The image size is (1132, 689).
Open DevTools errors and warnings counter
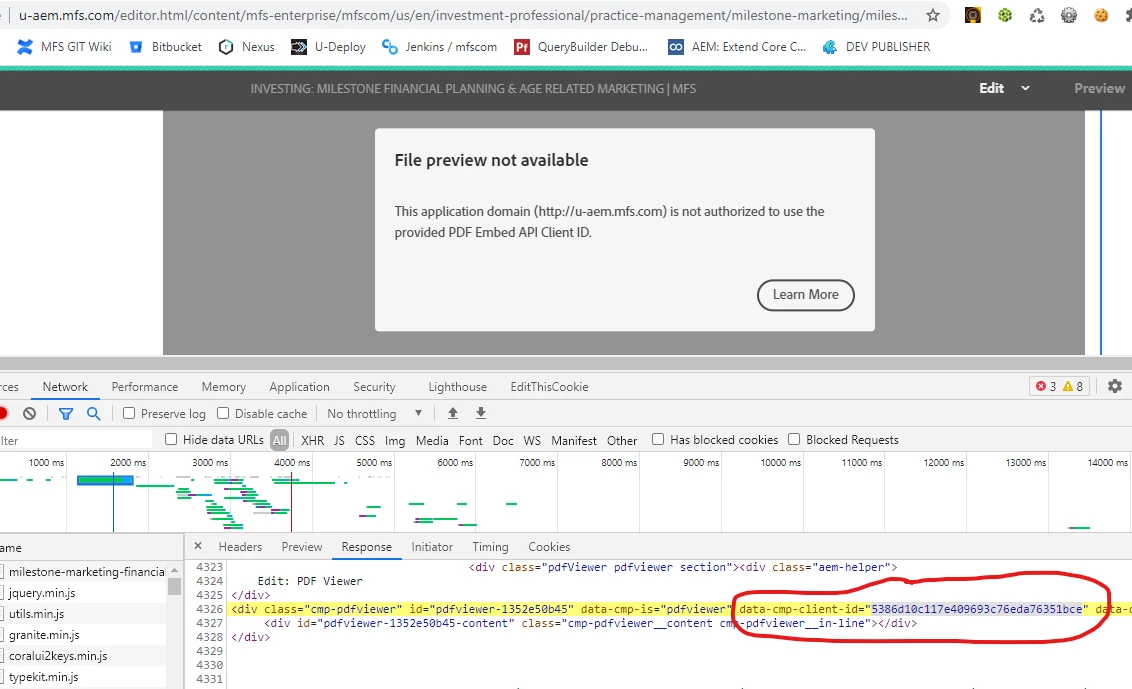(1059, 386)
